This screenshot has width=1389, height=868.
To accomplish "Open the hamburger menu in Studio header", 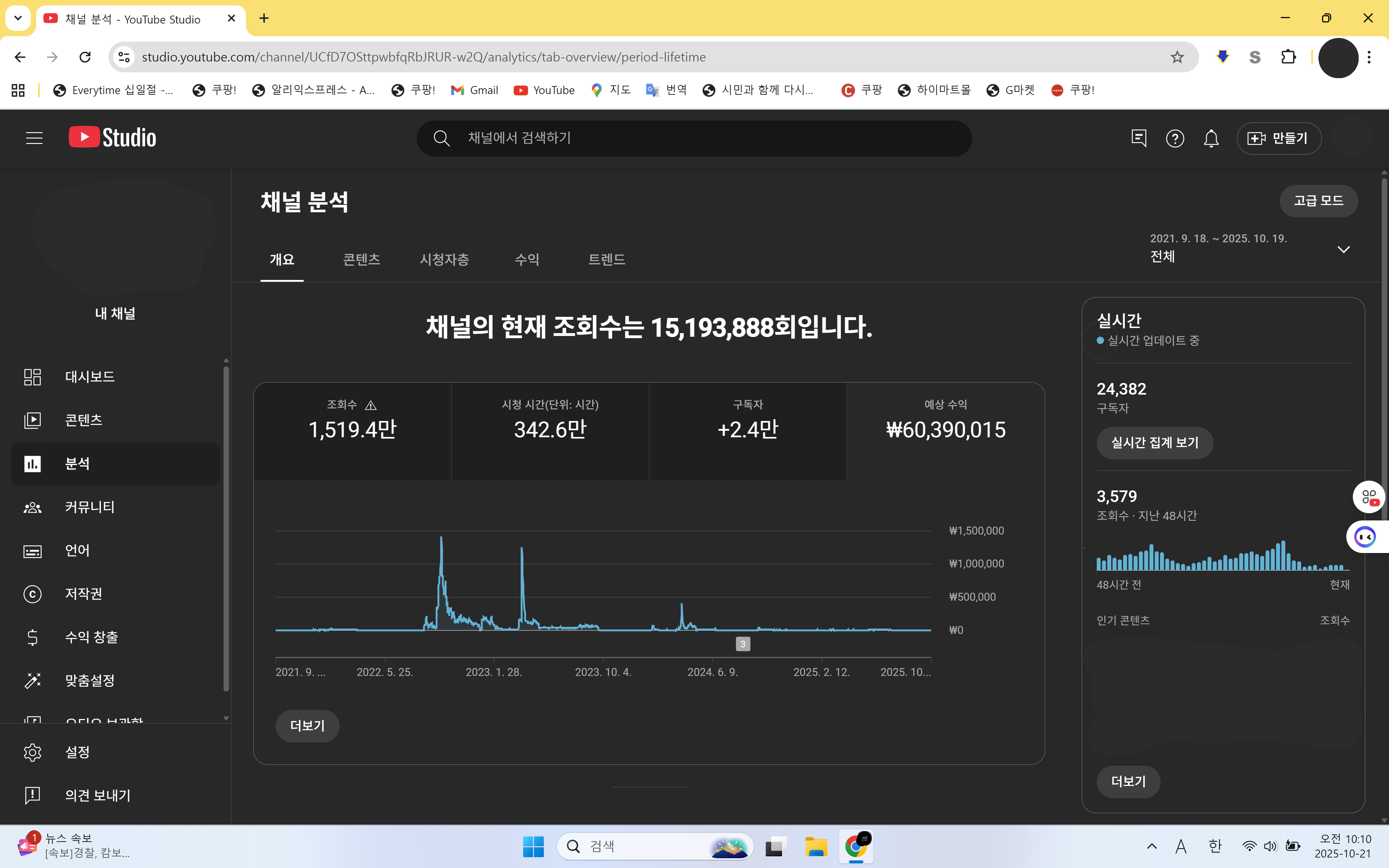I will [x=34, y=138].
